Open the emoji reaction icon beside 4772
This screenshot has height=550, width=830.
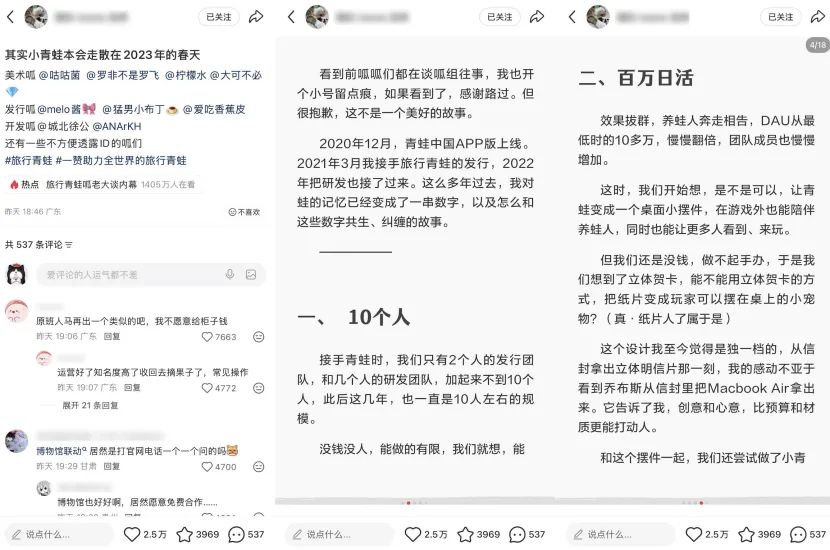(x=258, y=388)
